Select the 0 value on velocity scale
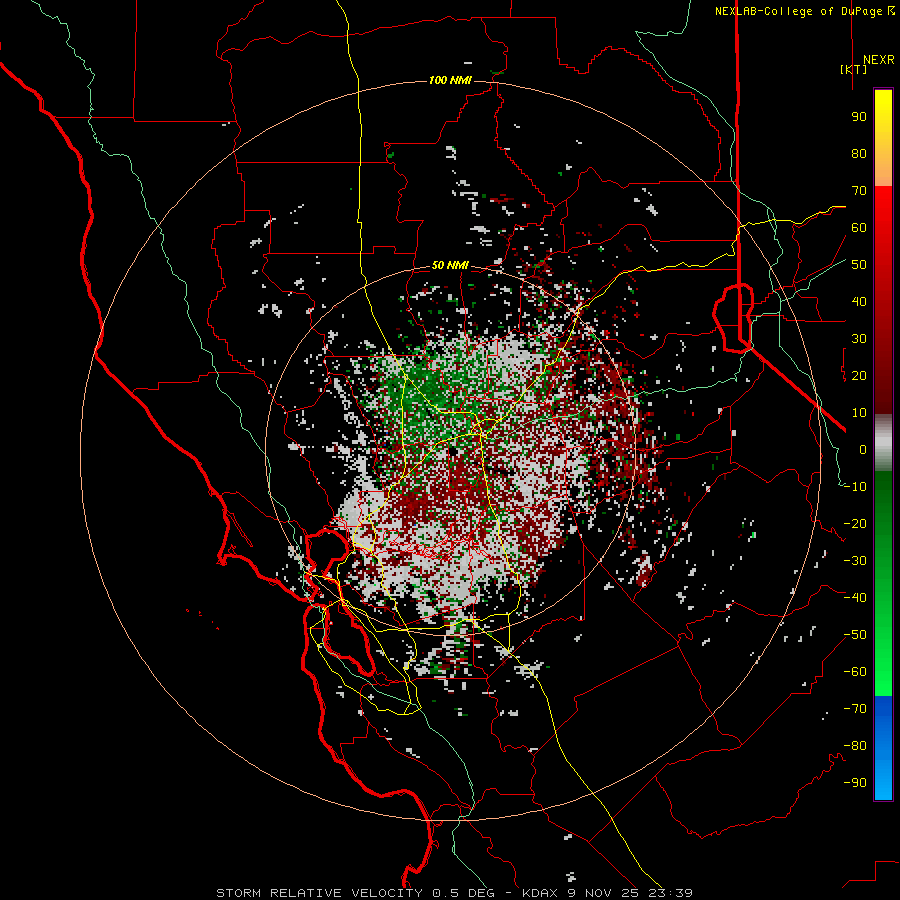The image size is (900, 900). click(x=863, y=450)
